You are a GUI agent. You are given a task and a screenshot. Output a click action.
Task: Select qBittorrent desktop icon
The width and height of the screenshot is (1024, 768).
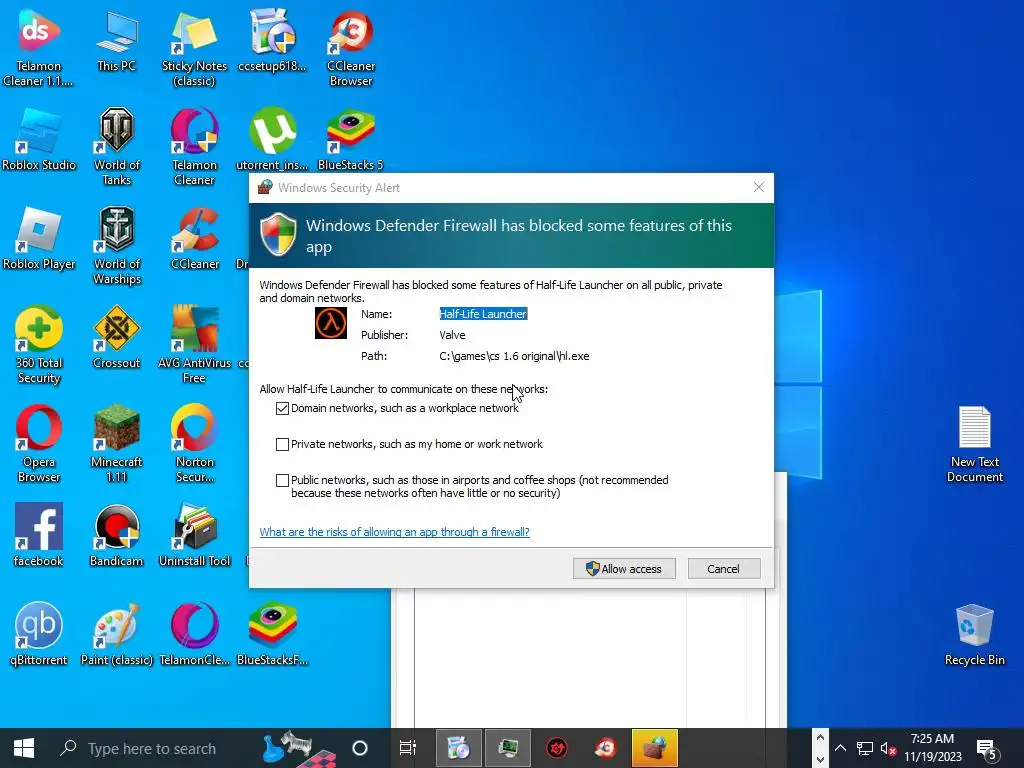coord(39,634)
